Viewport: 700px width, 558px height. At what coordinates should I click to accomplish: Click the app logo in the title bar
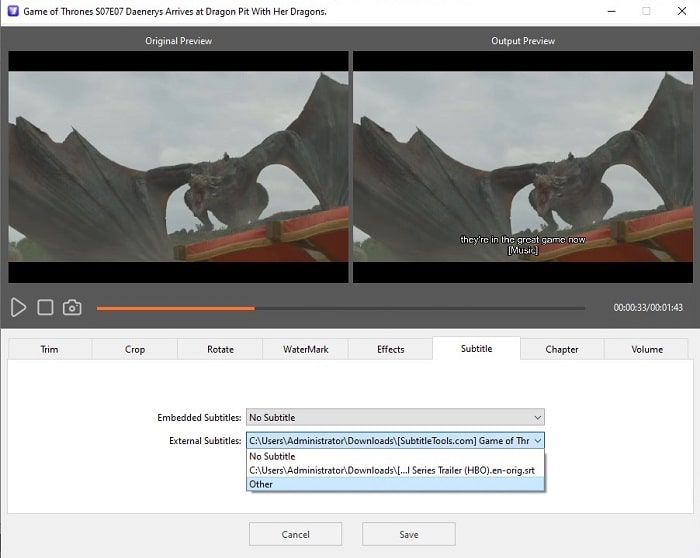(12, 11)
